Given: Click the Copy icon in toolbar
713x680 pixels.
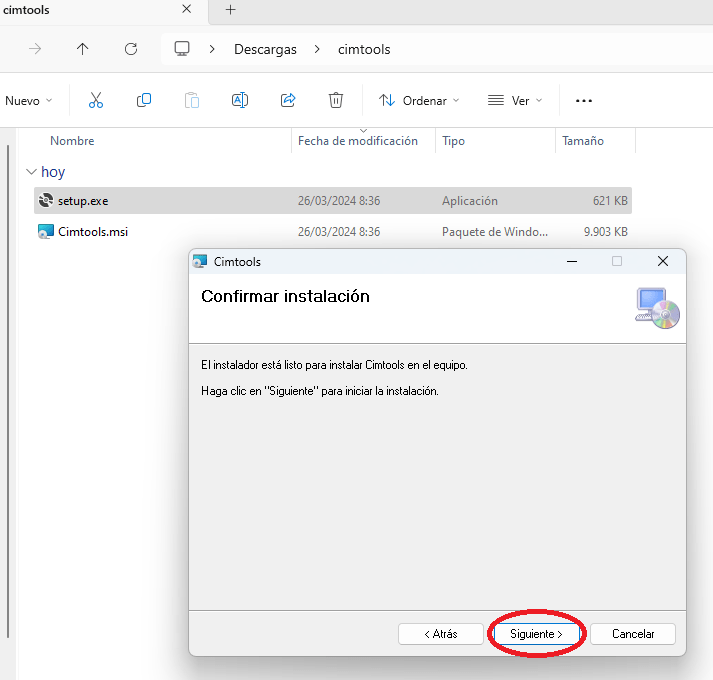Looking at the screenshot, I should [x=144, y=100].
